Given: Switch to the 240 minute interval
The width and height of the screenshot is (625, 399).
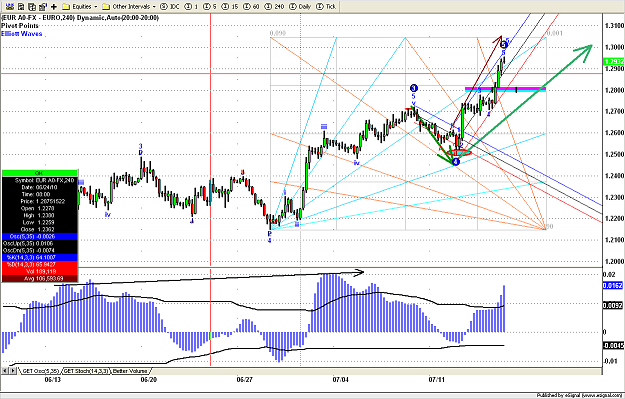Looking at the screenshot, I should tap(275, 6).
